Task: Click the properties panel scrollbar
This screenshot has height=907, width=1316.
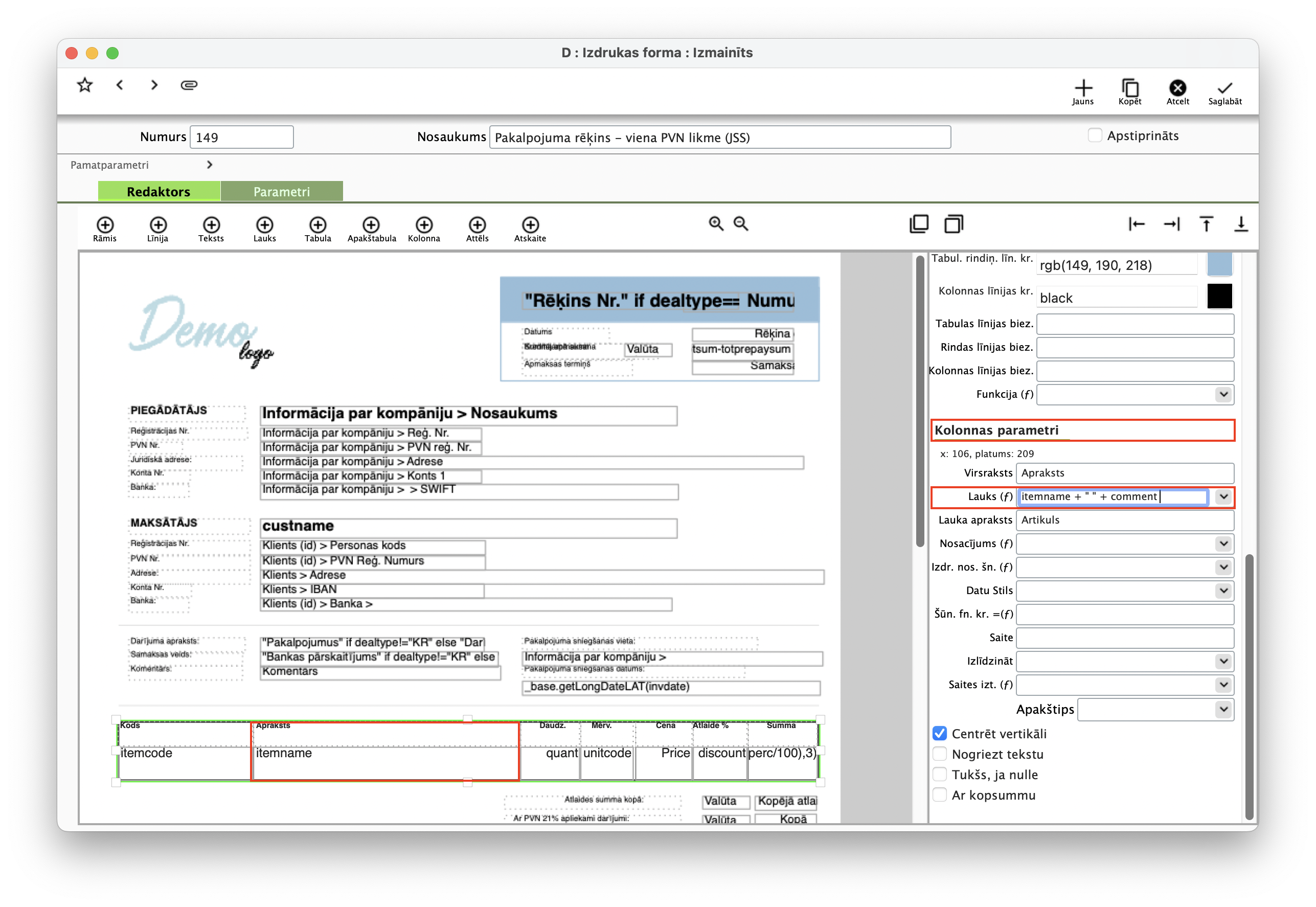Action: click(1249, 686)
